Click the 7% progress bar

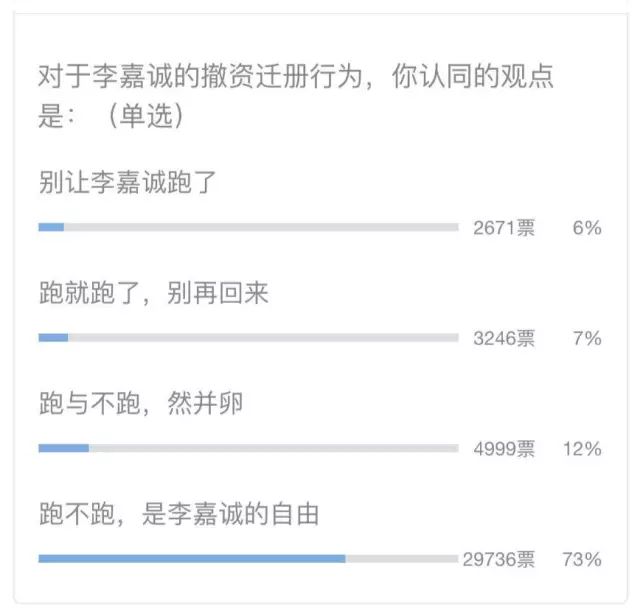click(249, 338)
